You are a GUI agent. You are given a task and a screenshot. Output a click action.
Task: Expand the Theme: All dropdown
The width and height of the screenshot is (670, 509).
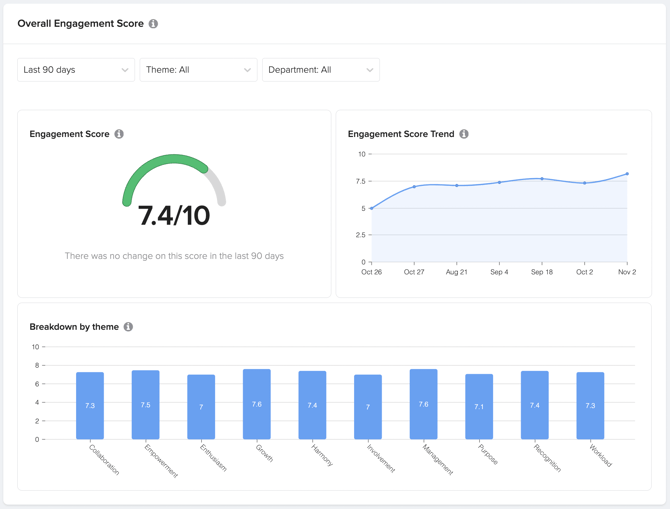[x=198, y=70]
